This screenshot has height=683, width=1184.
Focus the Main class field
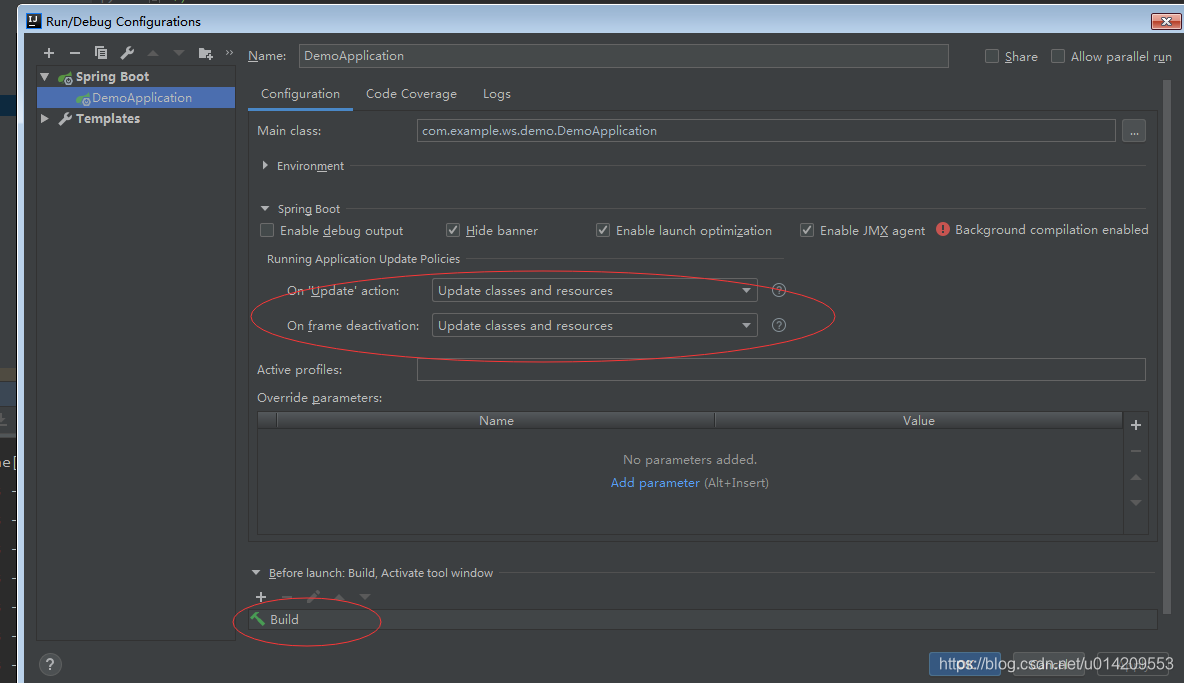coord(766,131)
